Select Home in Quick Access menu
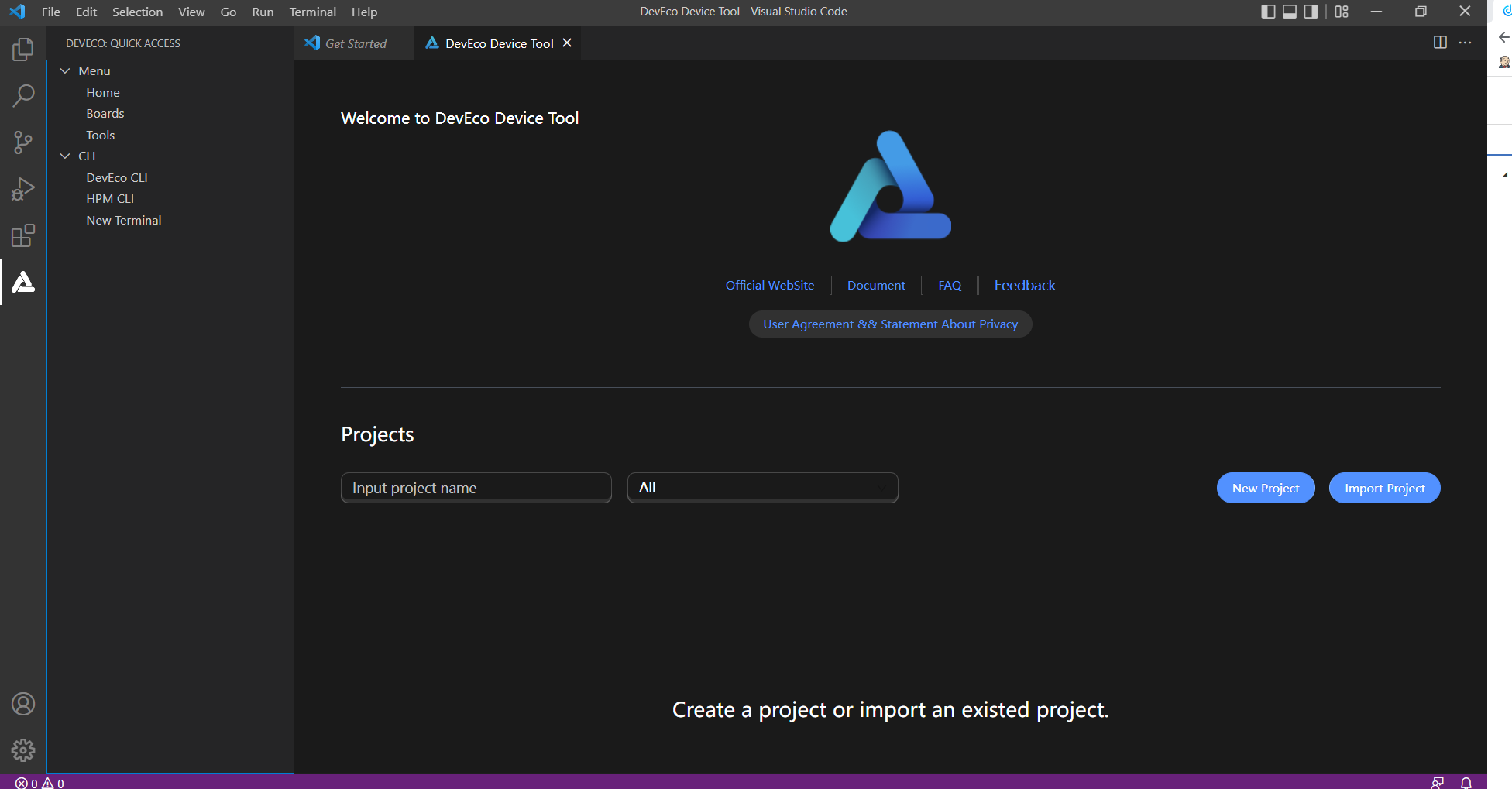 (103, 92)
